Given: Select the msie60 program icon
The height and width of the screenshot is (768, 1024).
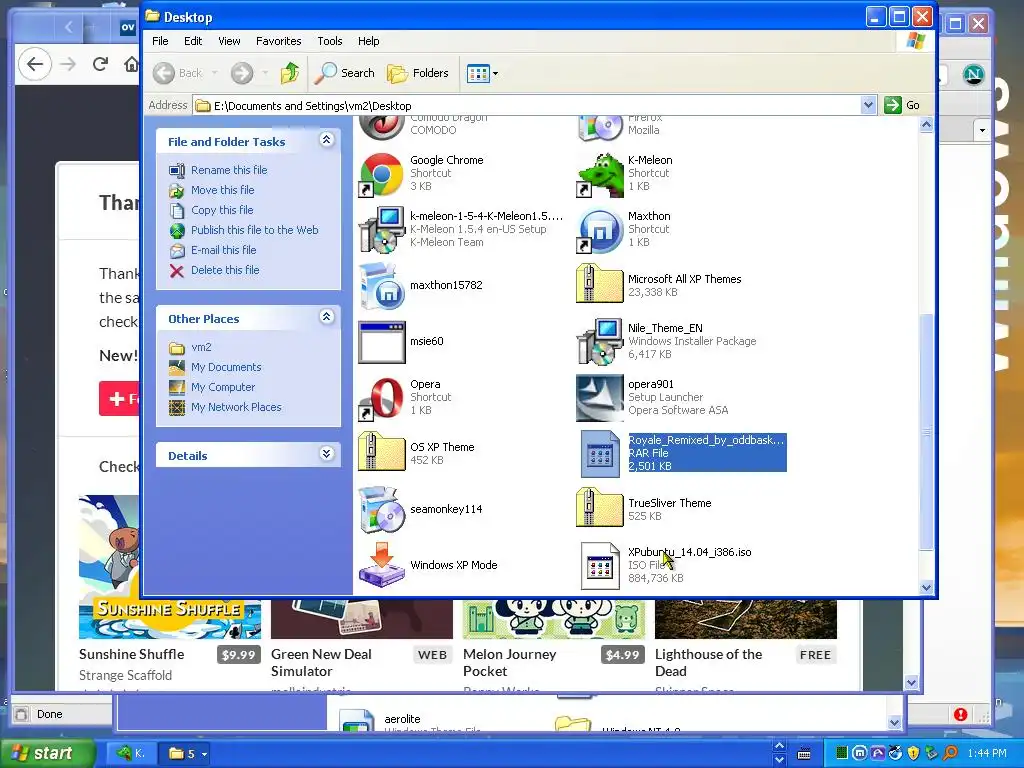Looking at the screenshot, I should 381,342.
